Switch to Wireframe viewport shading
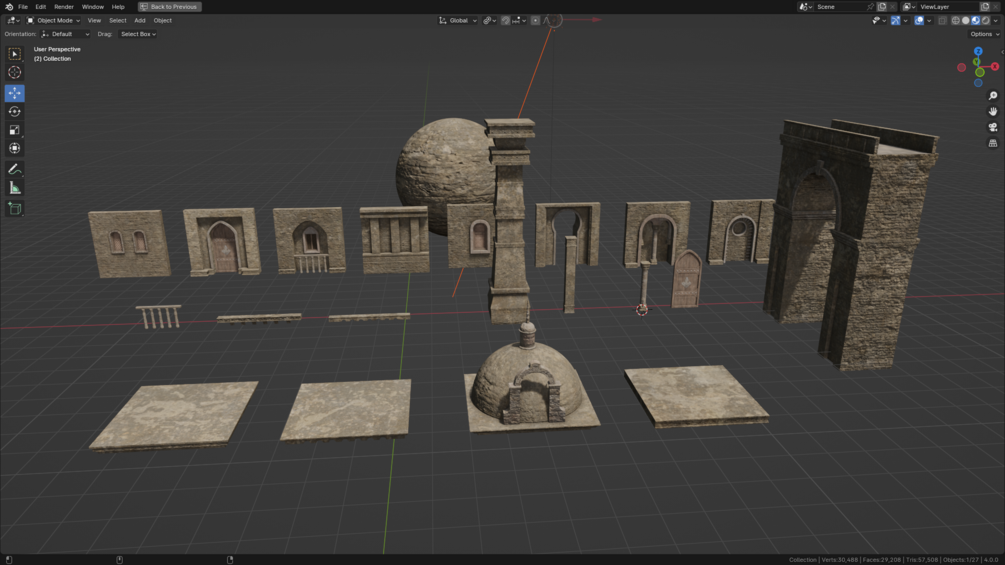This screenshot has width=1005, height=565. pyautogui.click(x=956, y=20)
